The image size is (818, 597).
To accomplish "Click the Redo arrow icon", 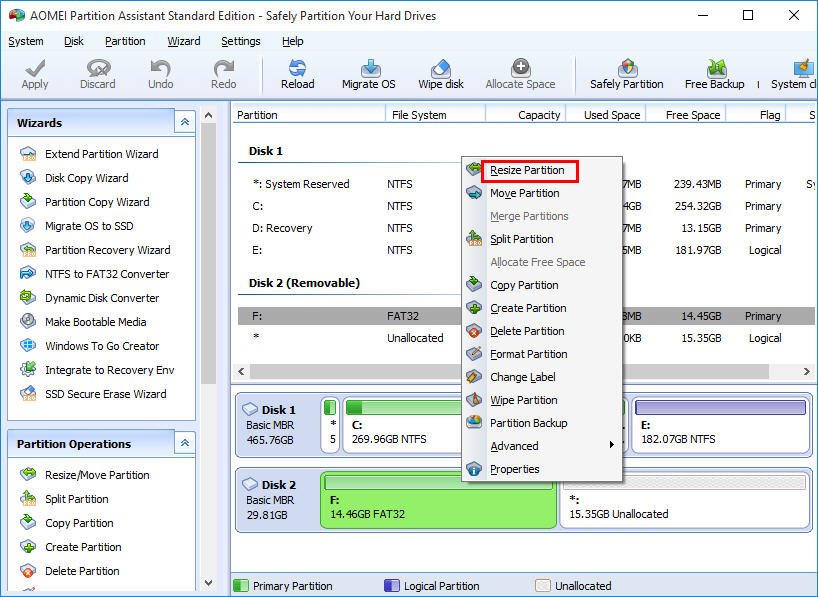I will [x=223, y=68].
